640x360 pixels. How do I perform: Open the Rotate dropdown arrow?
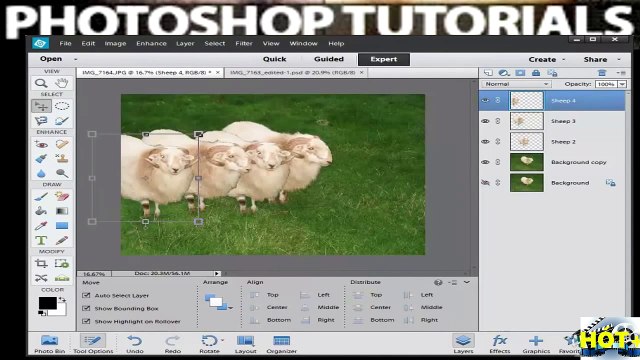pyautogui.click(x=222, y=340)
